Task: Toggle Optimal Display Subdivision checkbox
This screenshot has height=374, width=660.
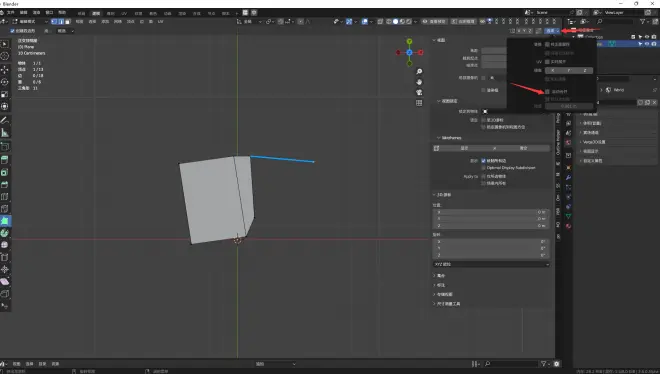Action: point(483,168)
